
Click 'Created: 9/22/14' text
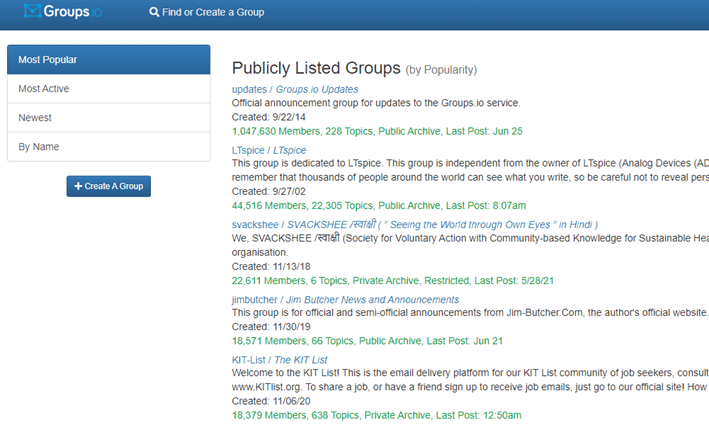click(269, 117)
